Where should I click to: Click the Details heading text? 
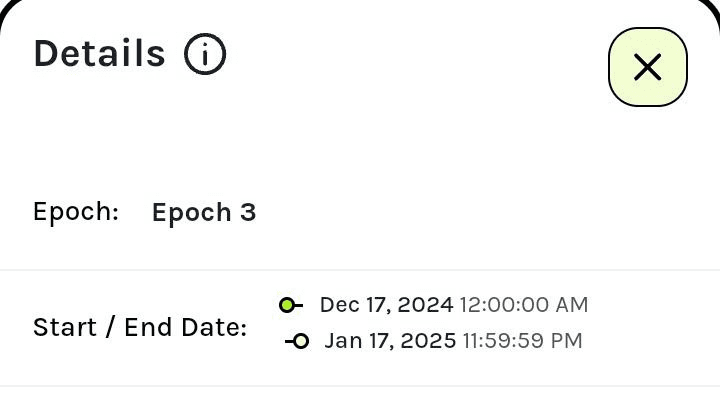coord(99,54)
